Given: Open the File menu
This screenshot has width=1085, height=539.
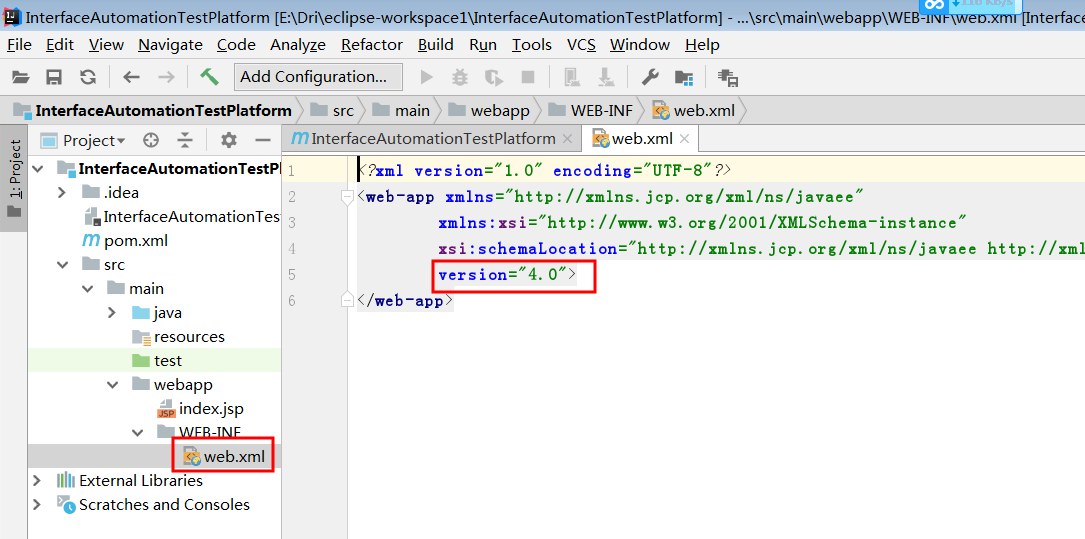Looking at the screenshot, I should pos(19,45).
